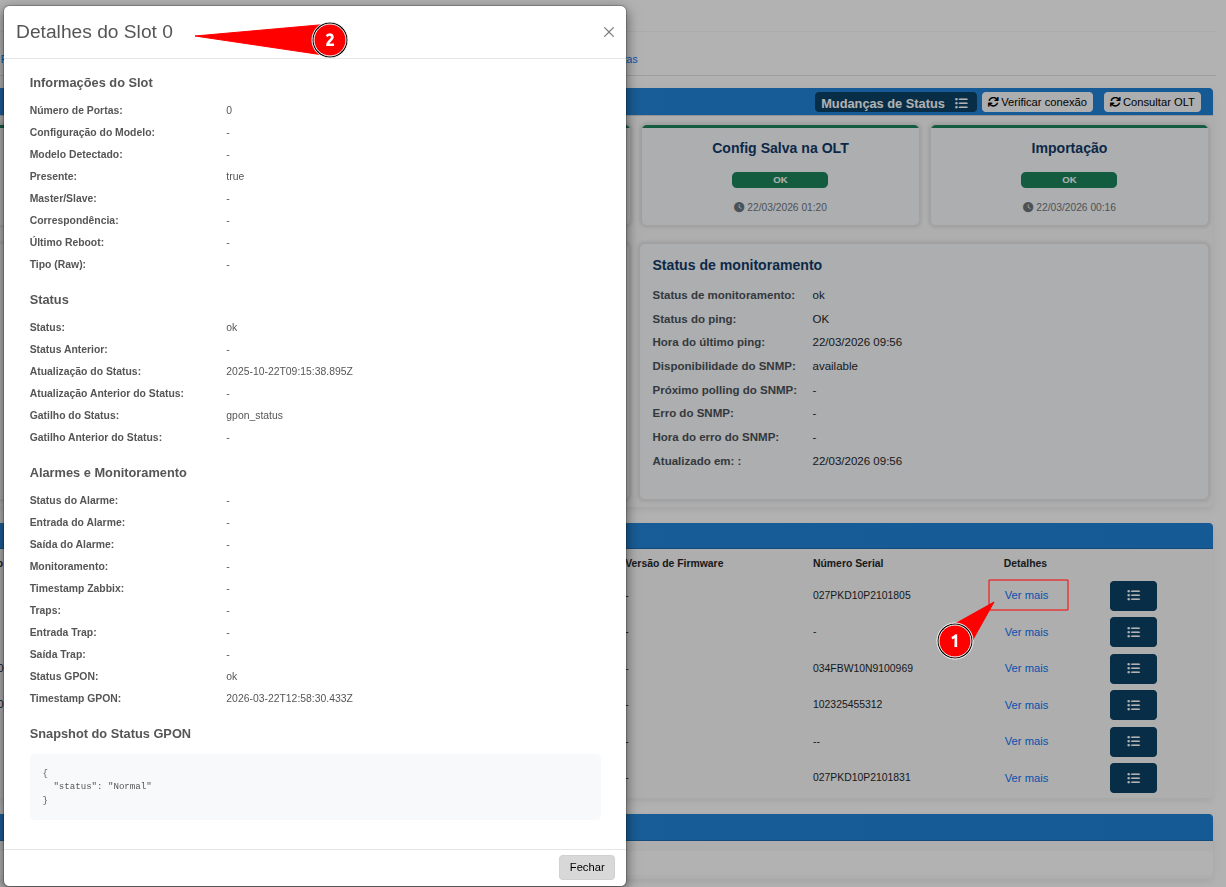Click the Status de monitoramento card title
Screen dimensions: 1226x887
click(x=737, y=265)
